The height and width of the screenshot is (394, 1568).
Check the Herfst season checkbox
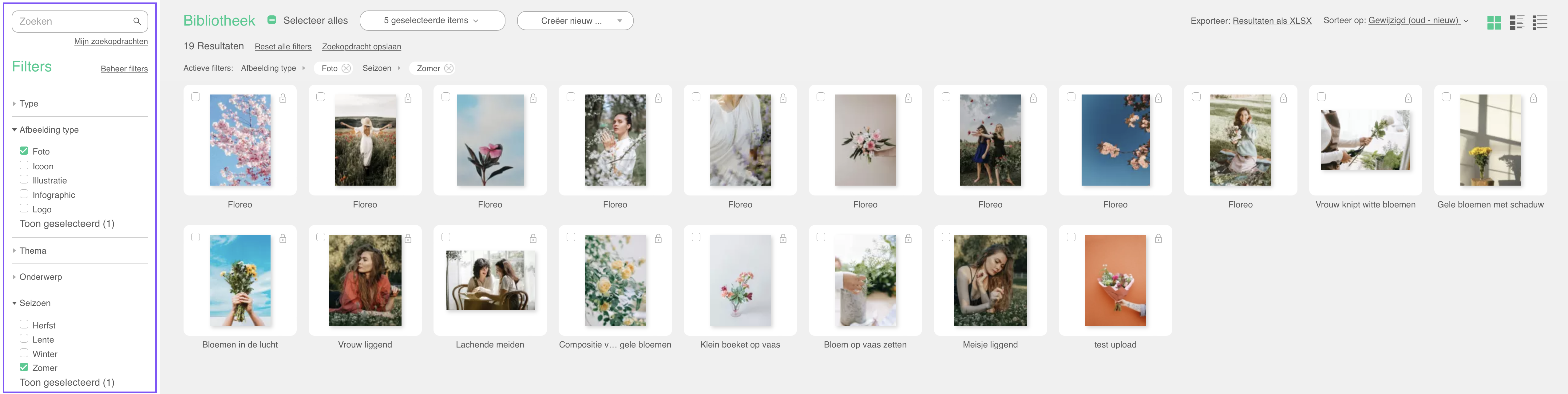coord(24,324)
